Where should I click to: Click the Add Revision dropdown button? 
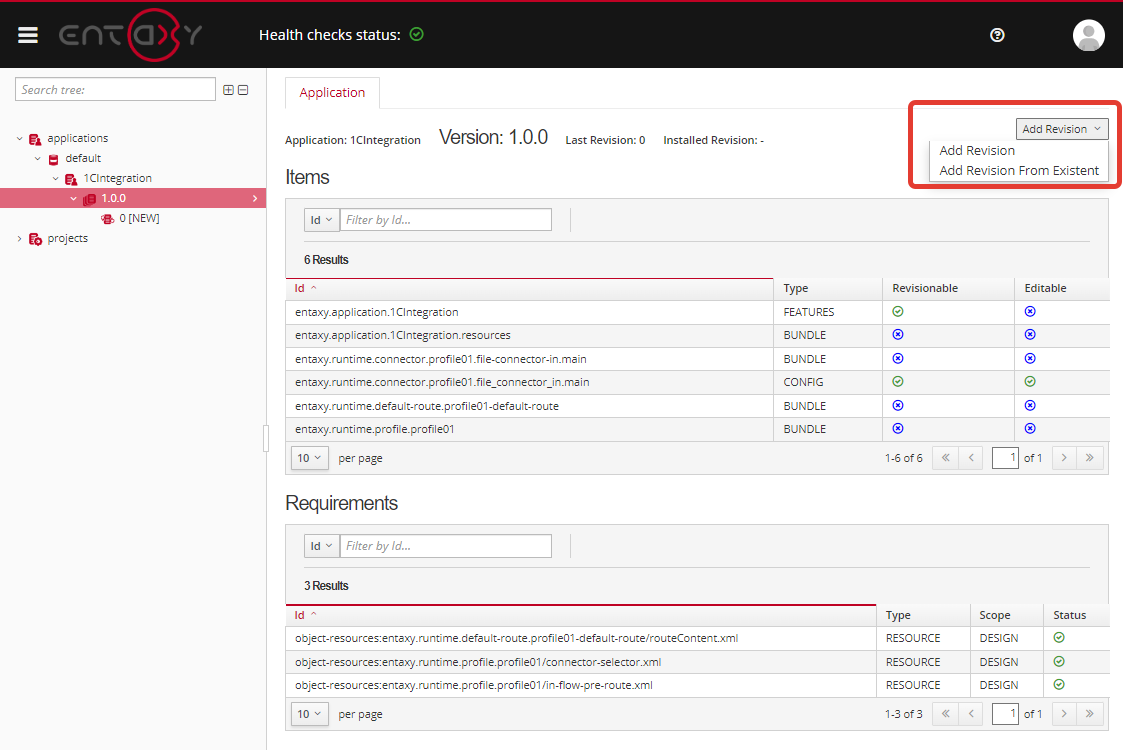pos(1061,129)
